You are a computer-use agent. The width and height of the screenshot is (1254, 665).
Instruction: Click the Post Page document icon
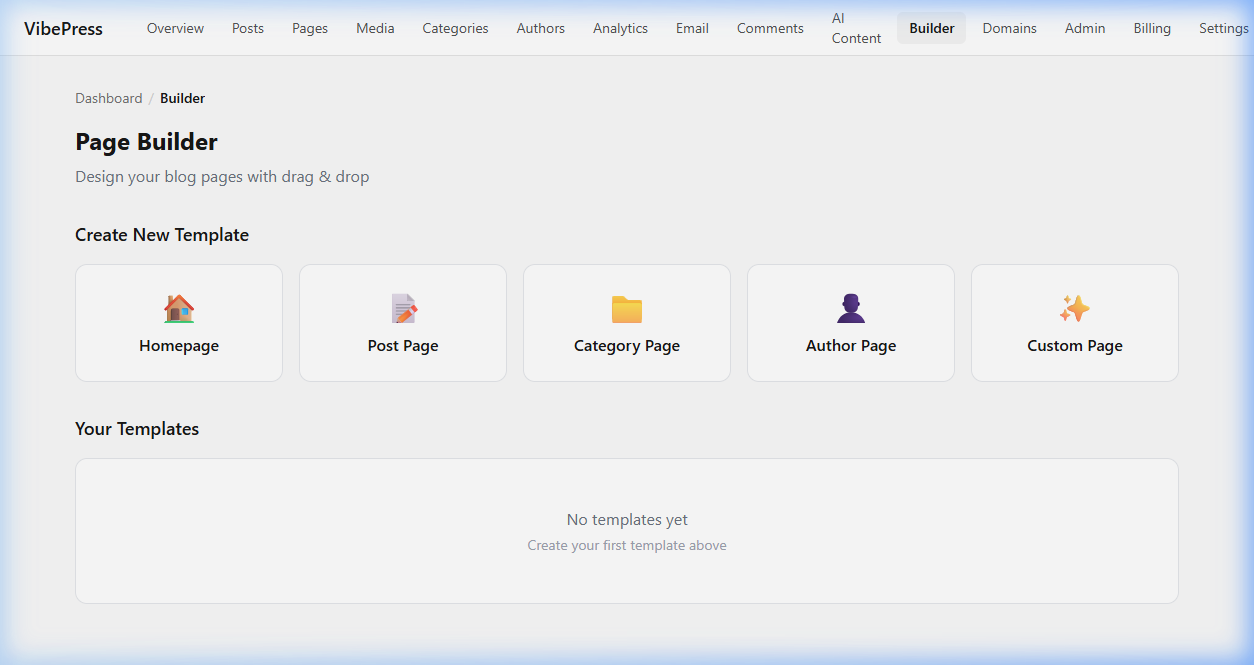coord(402,308)
